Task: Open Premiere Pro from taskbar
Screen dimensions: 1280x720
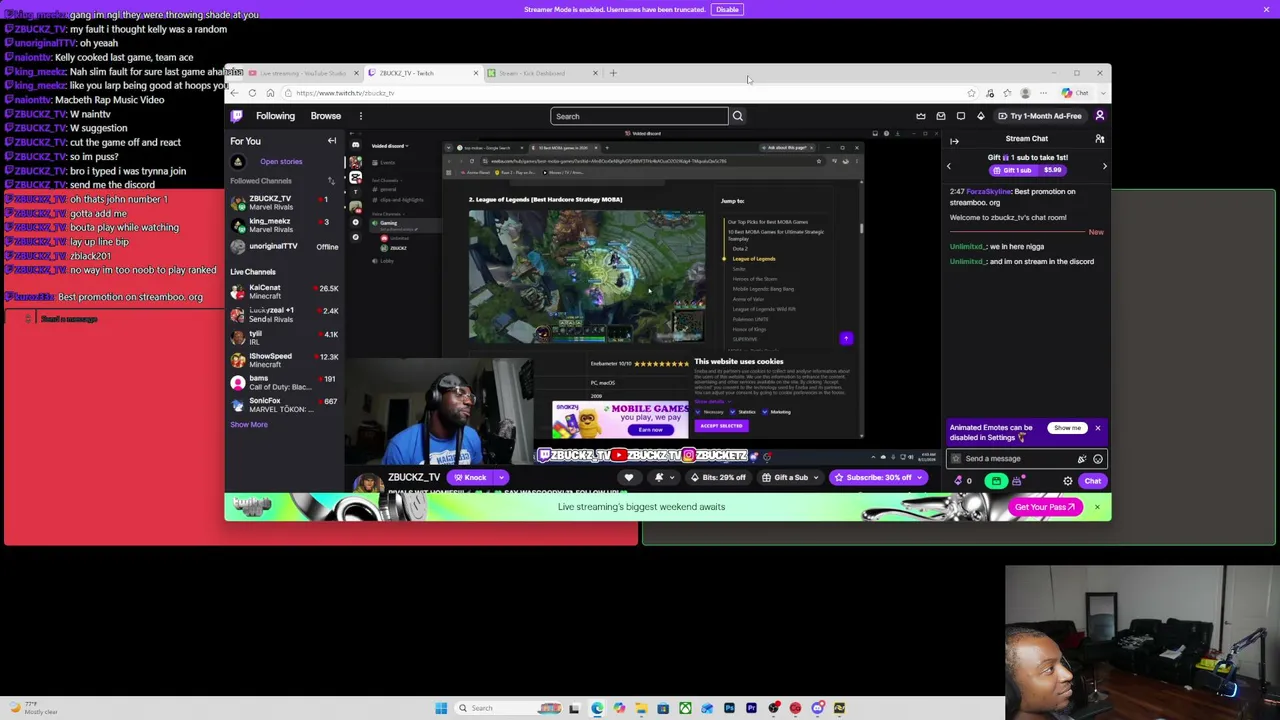Action: pos(751,708)
